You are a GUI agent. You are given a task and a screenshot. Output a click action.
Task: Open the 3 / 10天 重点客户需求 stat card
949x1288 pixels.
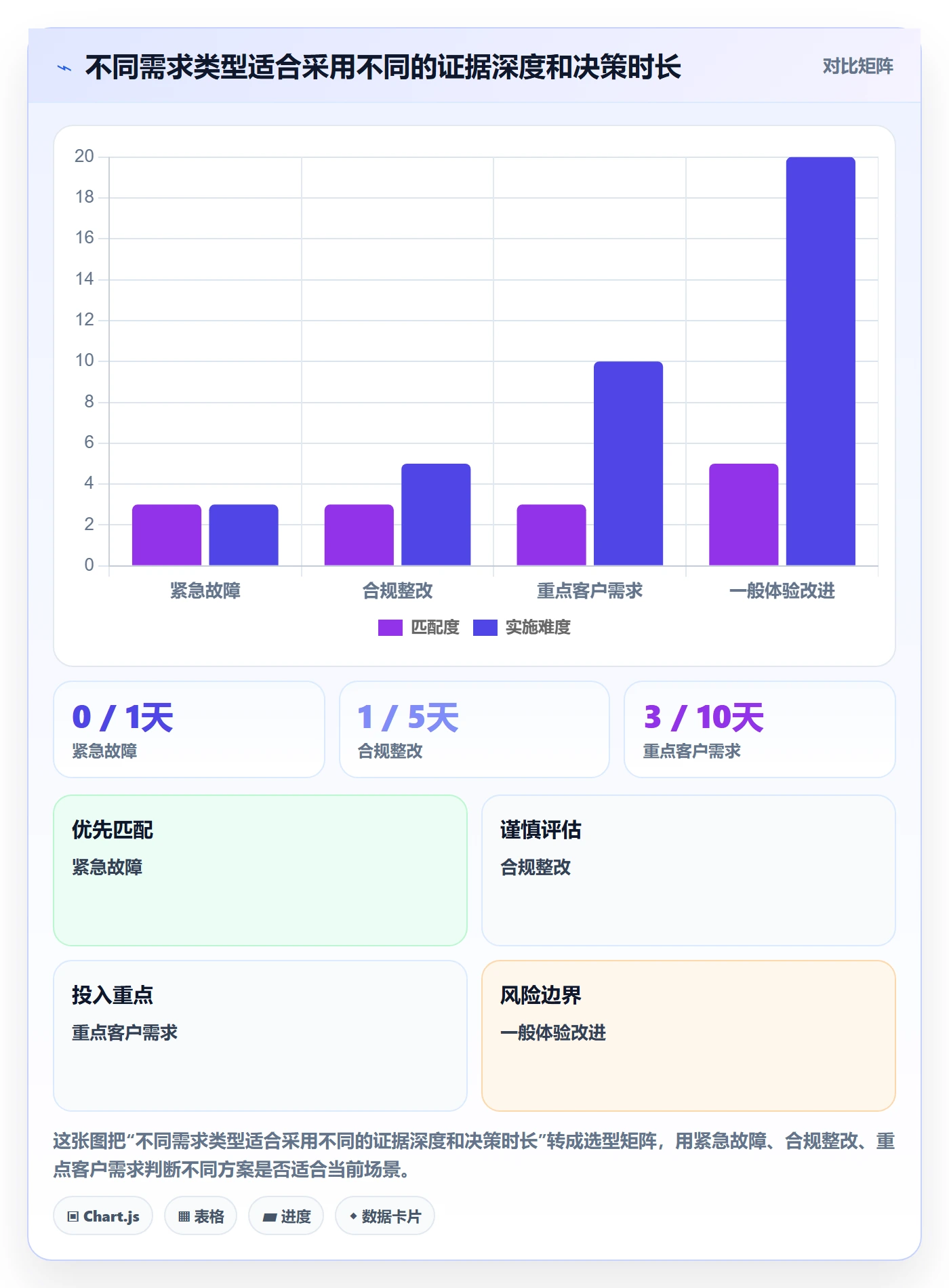760,729
